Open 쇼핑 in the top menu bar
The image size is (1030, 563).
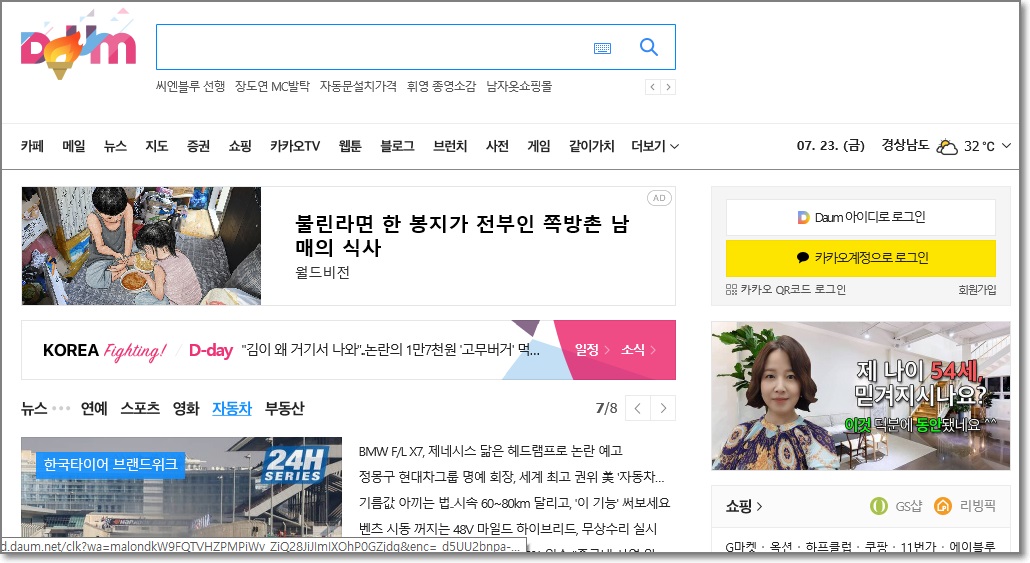pyautogui.click(x=240, y=146)
